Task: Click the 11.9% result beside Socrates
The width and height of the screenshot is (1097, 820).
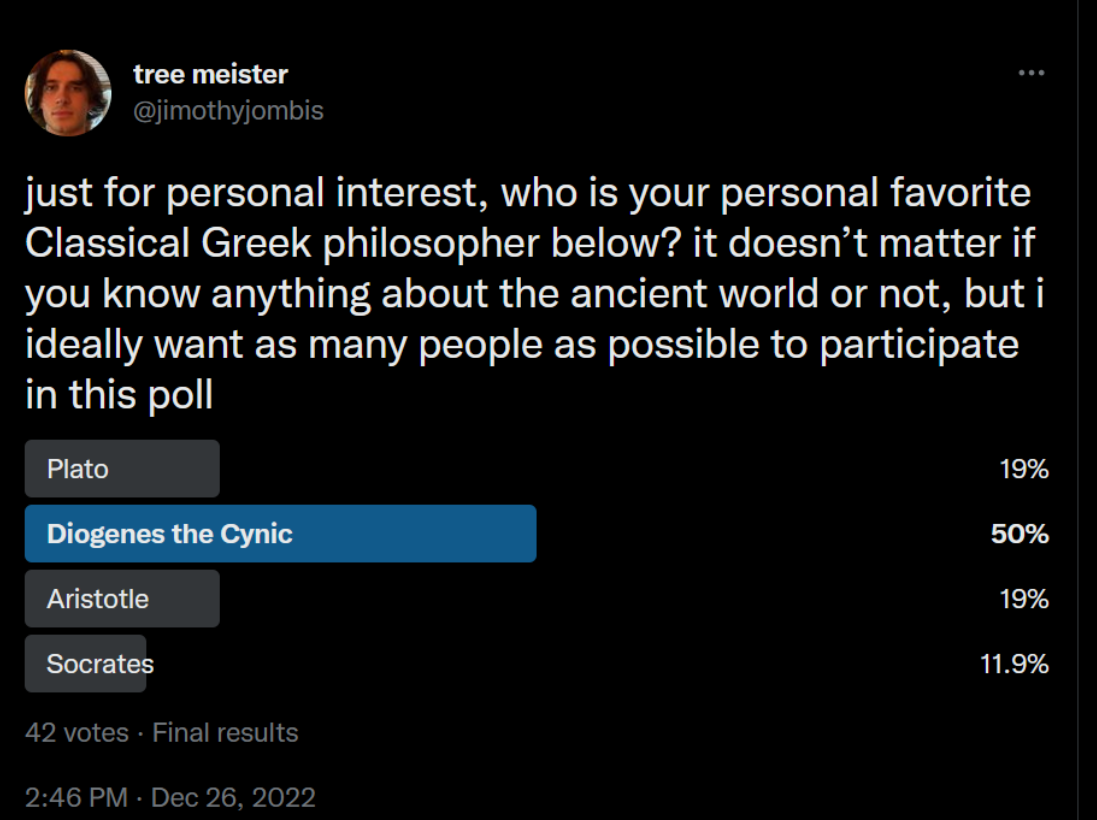Action: coord(1014,664)
